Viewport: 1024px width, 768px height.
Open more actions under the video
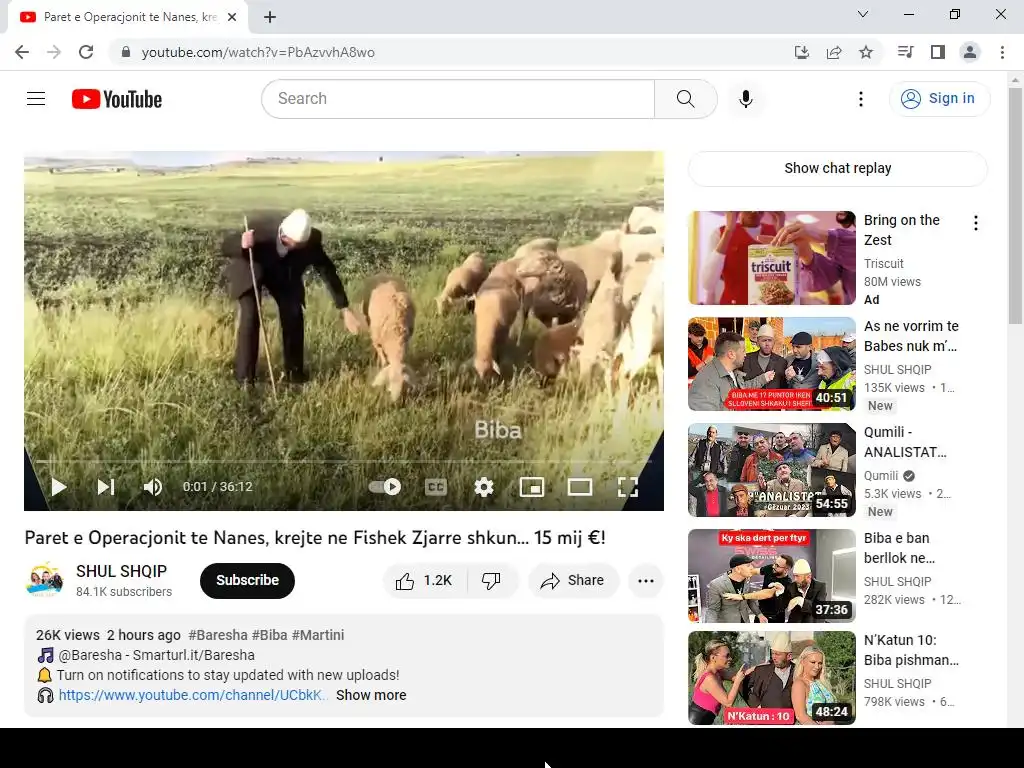(x=646, y=581)
